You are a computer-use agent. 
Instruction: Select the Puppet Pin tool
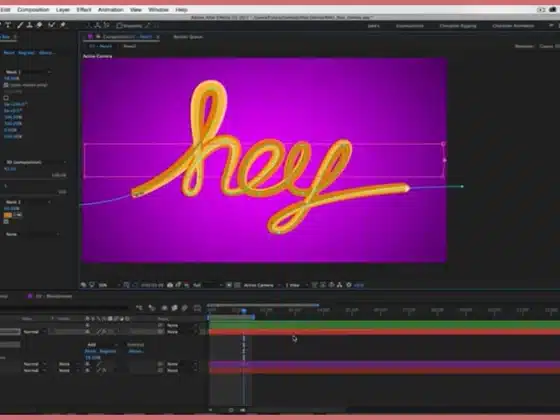click(63, 25)
